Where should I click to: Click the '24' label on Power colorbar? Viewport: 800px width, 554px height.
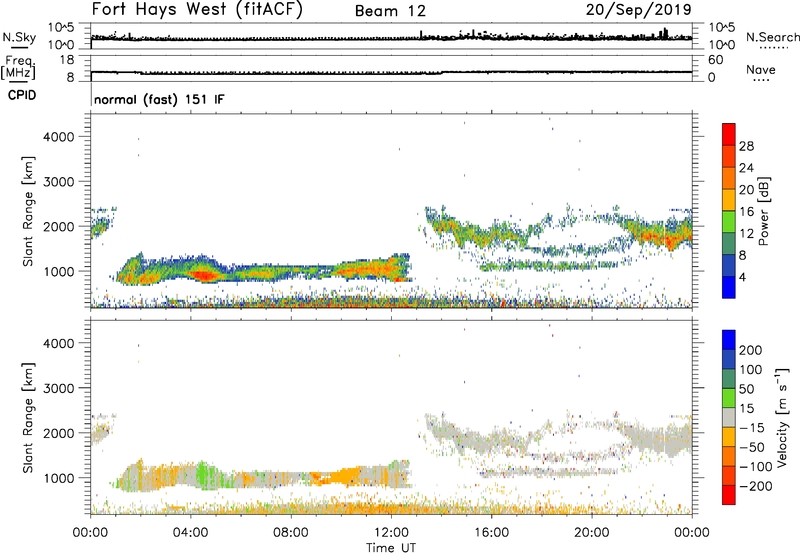coord(746,168)
